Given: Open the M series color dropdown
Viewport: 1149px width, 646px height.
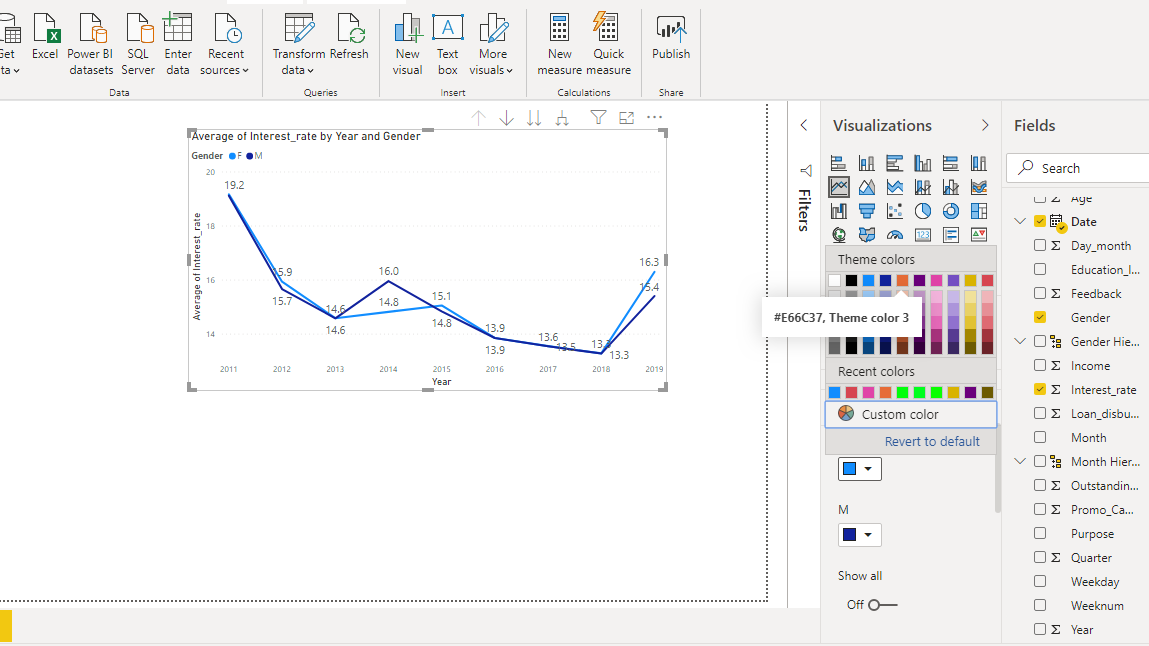Looking at the screenshot, I should point(859,536).
